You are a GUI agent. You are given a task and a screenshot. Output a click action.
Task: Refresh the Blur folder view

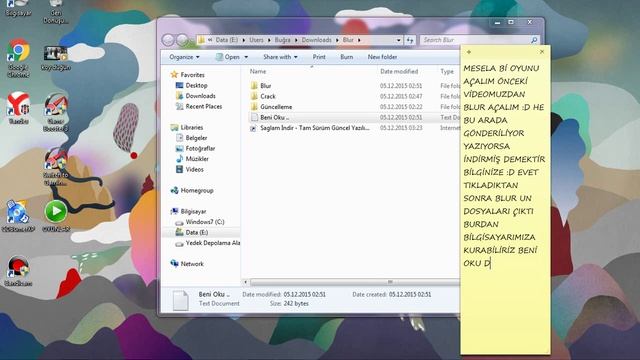click(410, 40)
